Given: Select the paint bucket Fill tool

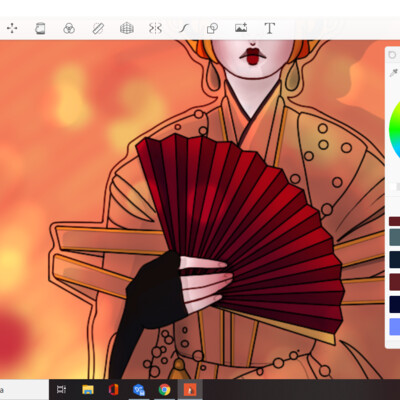Looking at the screenshot, I should click(x=40, y=28).
